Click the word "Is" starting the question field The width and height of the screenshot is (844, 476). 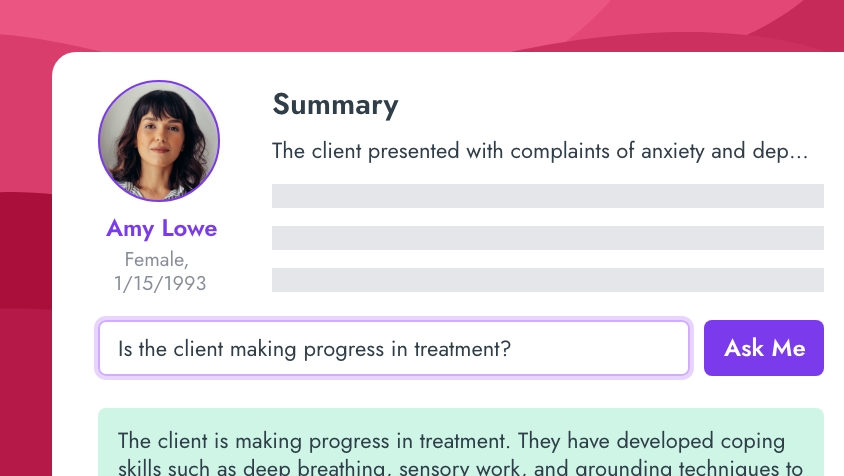pyautogui.click(x=125, y=349)
